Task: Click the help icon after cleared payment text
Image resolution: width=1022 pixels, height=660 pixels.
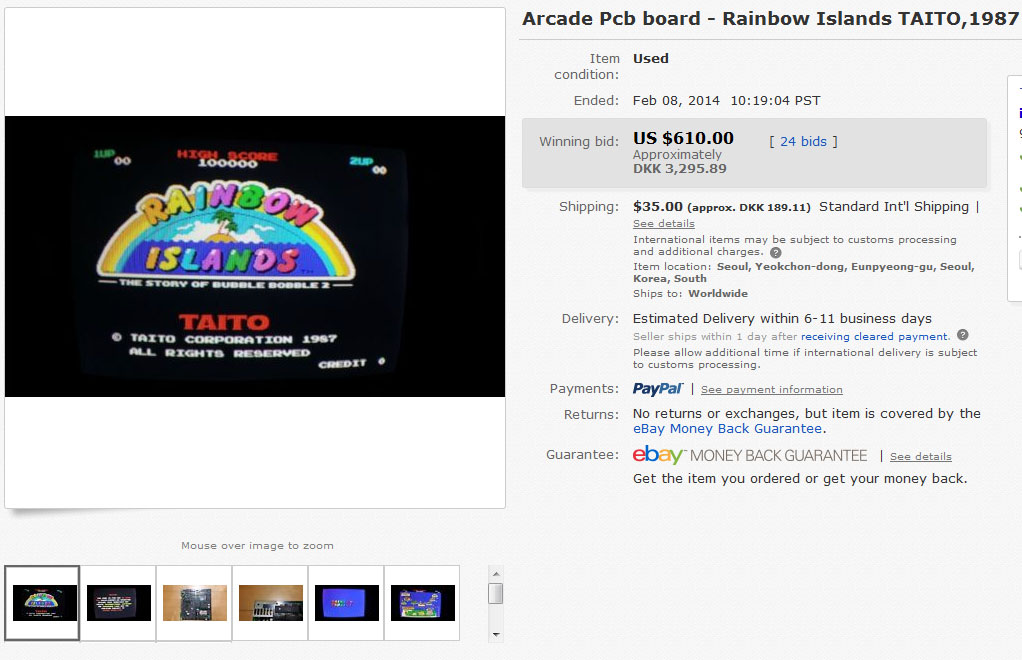Action: coord(963,335)
